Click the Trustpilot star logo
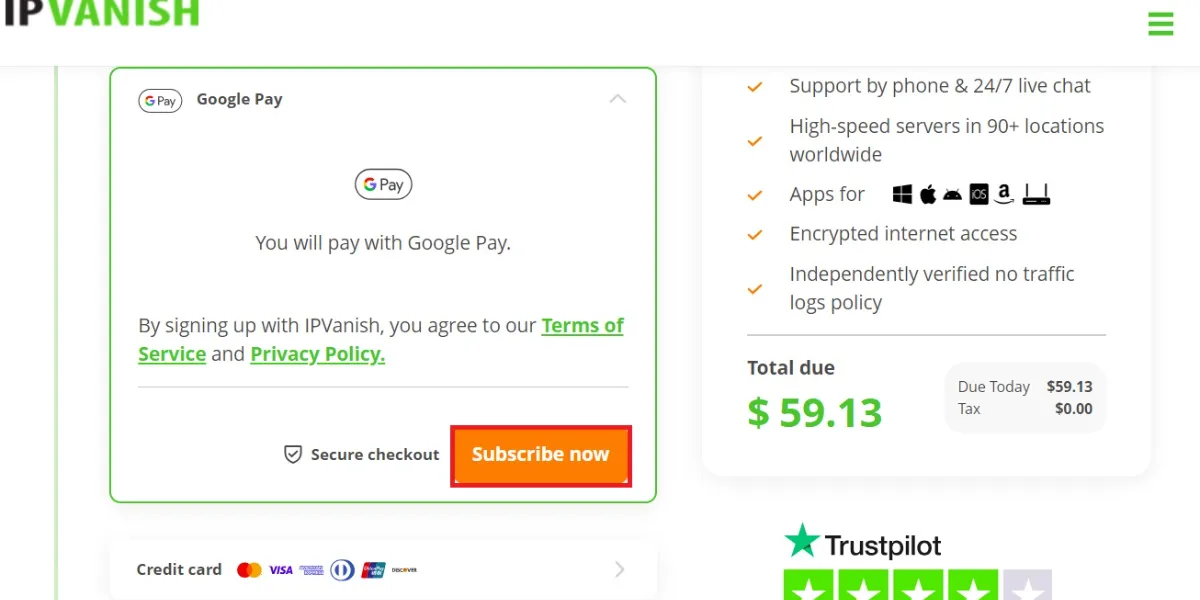1200x600 pixels. click(x=801, y=541)
